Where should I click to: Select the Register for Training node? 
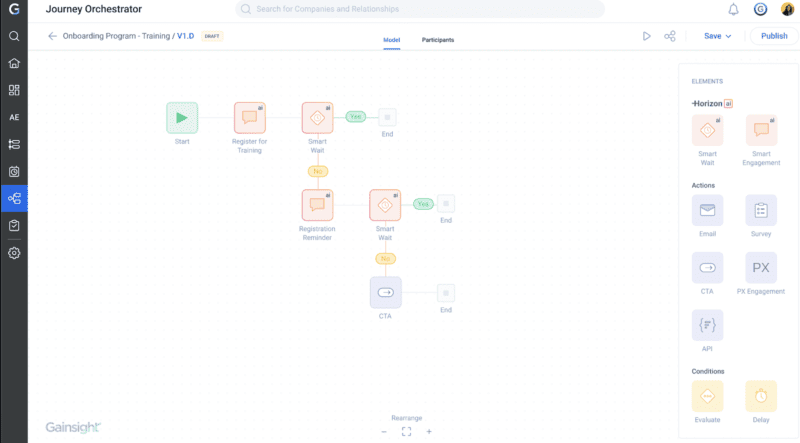point(249,117)
